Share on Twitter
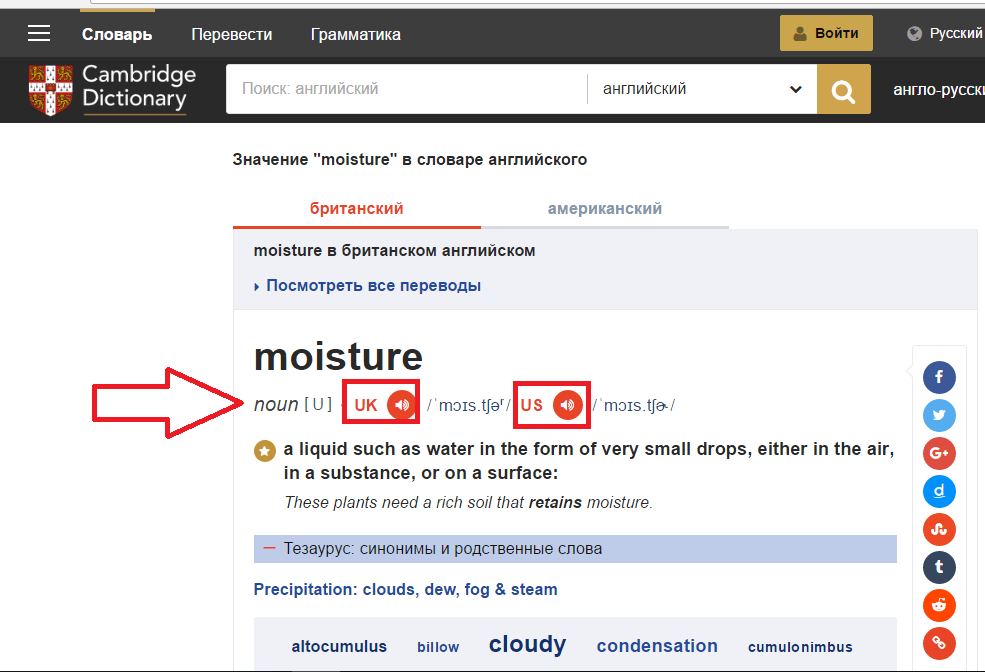Image resolution: width=985 pixels, height=672 pixels. (939, 415)
